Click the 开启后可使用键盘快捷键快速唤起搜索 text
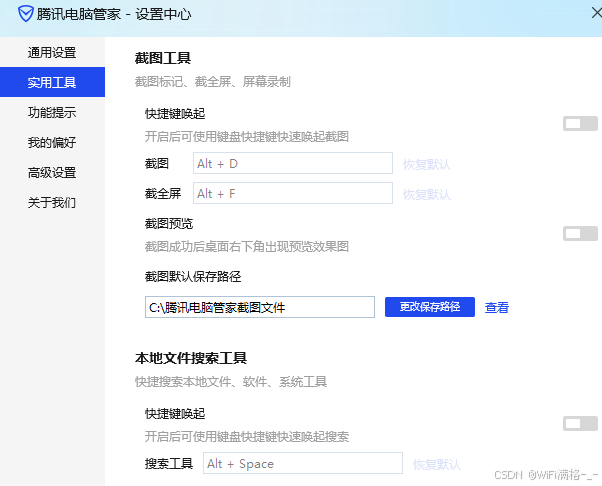 point(246,436)
